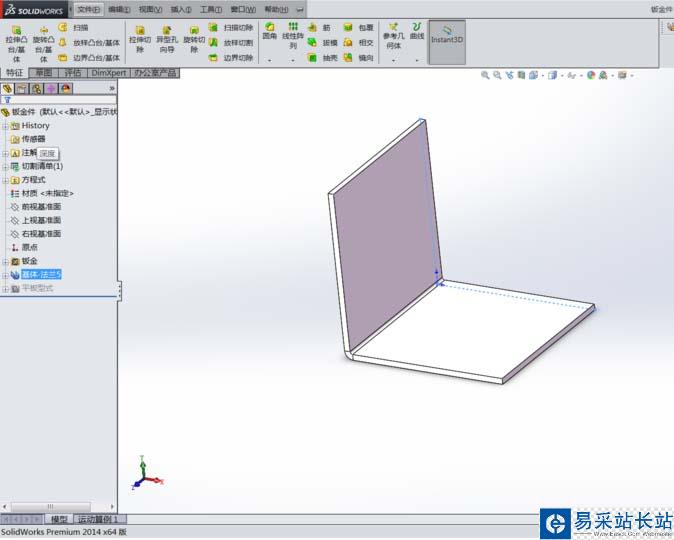Click Zoom to Fit in view toolbar
The height and width of the screenshot is (540, 674).
pos(485,75)
